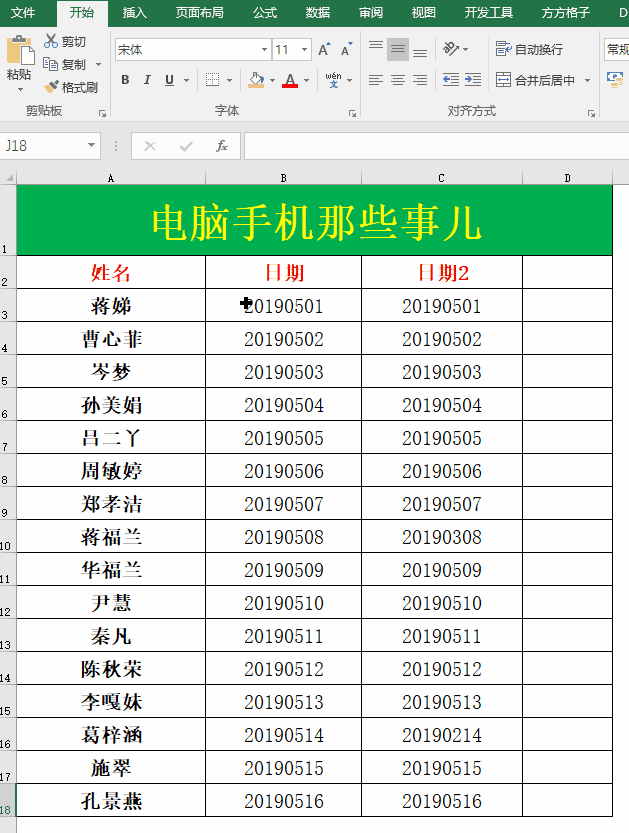
Task: Click Merge and Center 合并后居中
Action: click(536, 80)
